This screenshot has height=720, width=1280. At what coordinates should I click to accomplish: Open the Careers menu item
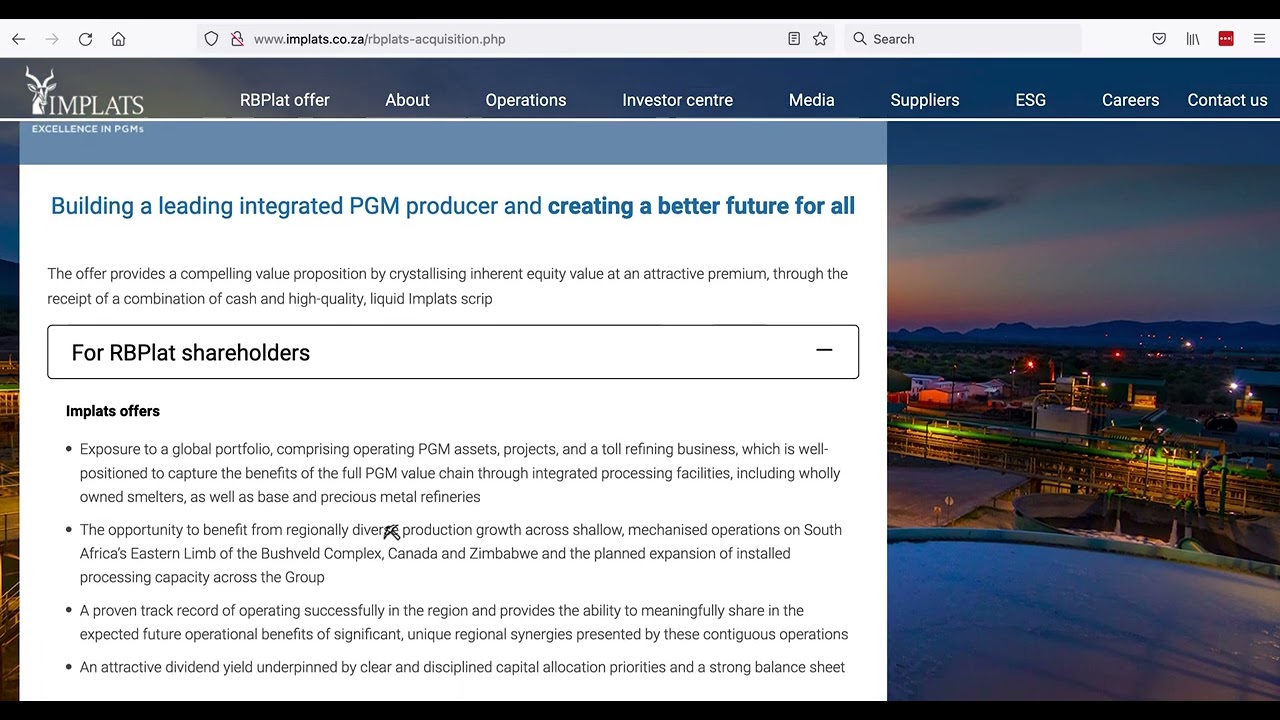point(1130,100)
